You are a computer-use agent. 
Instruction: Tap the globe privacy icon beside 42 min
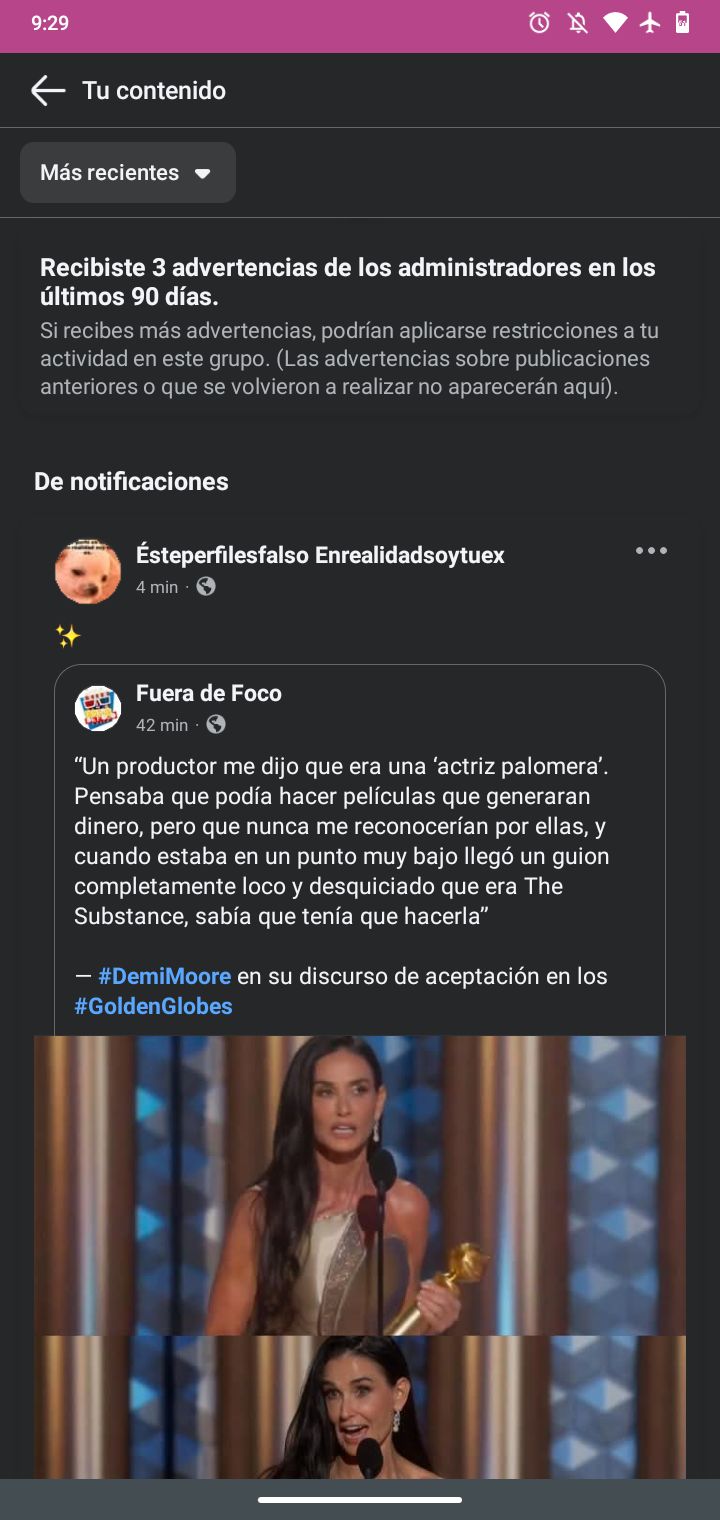pos(216,724)
